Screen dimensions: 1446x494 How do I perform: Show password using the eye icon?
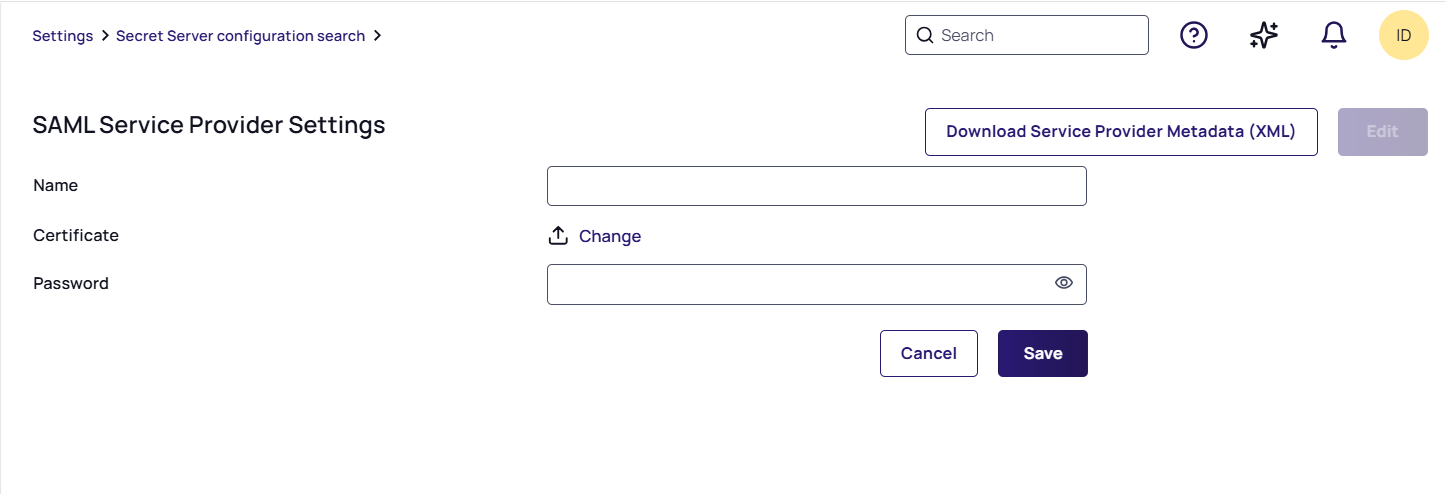1063,283
